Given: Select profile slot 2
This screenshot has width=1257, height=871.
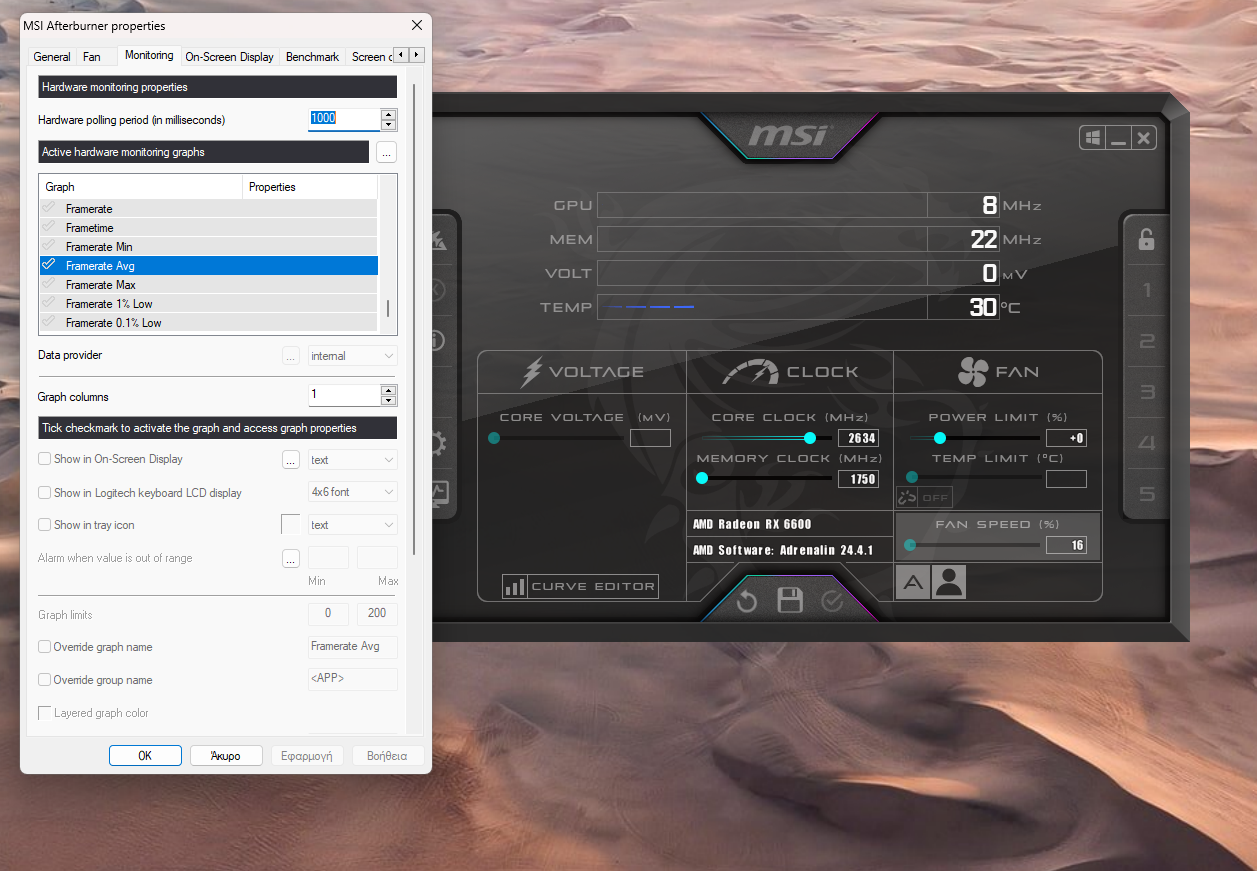Looking at the screenshot, I should pyautogui.click(x=1147, y=342).
